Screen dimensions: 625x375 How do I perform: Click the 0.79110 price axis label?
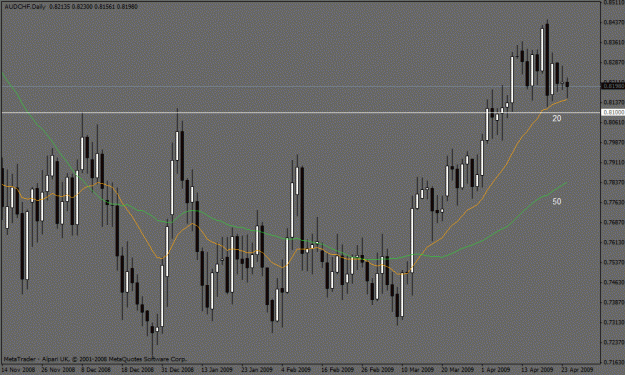(x=614, y=162)
